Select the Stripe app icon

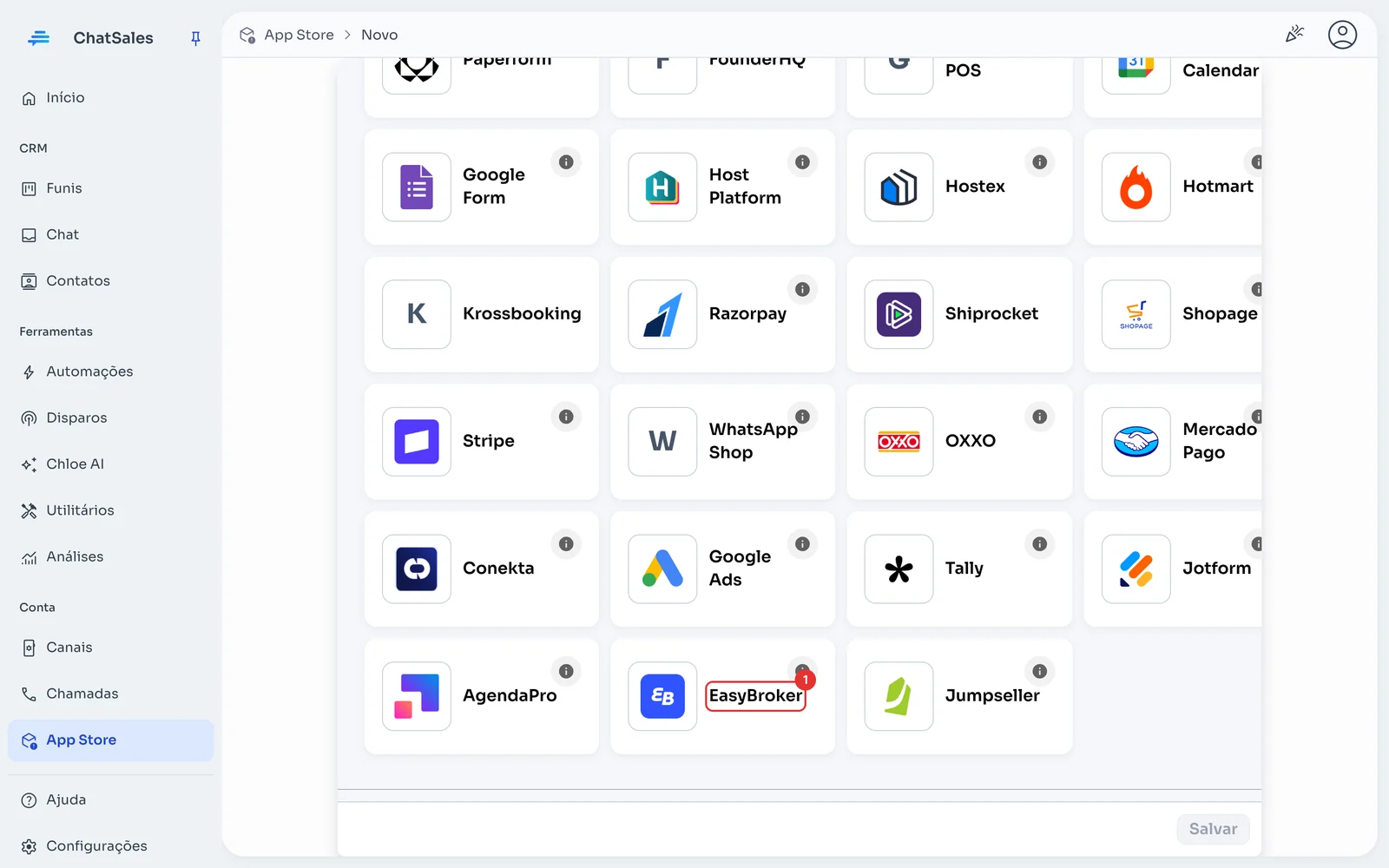pos(417,442)
